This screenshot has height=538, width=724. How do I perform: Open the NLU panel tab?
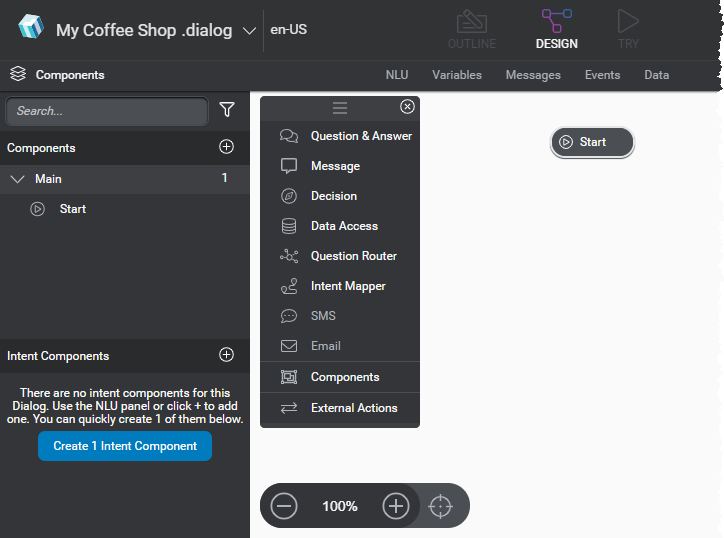pos(397,75)
